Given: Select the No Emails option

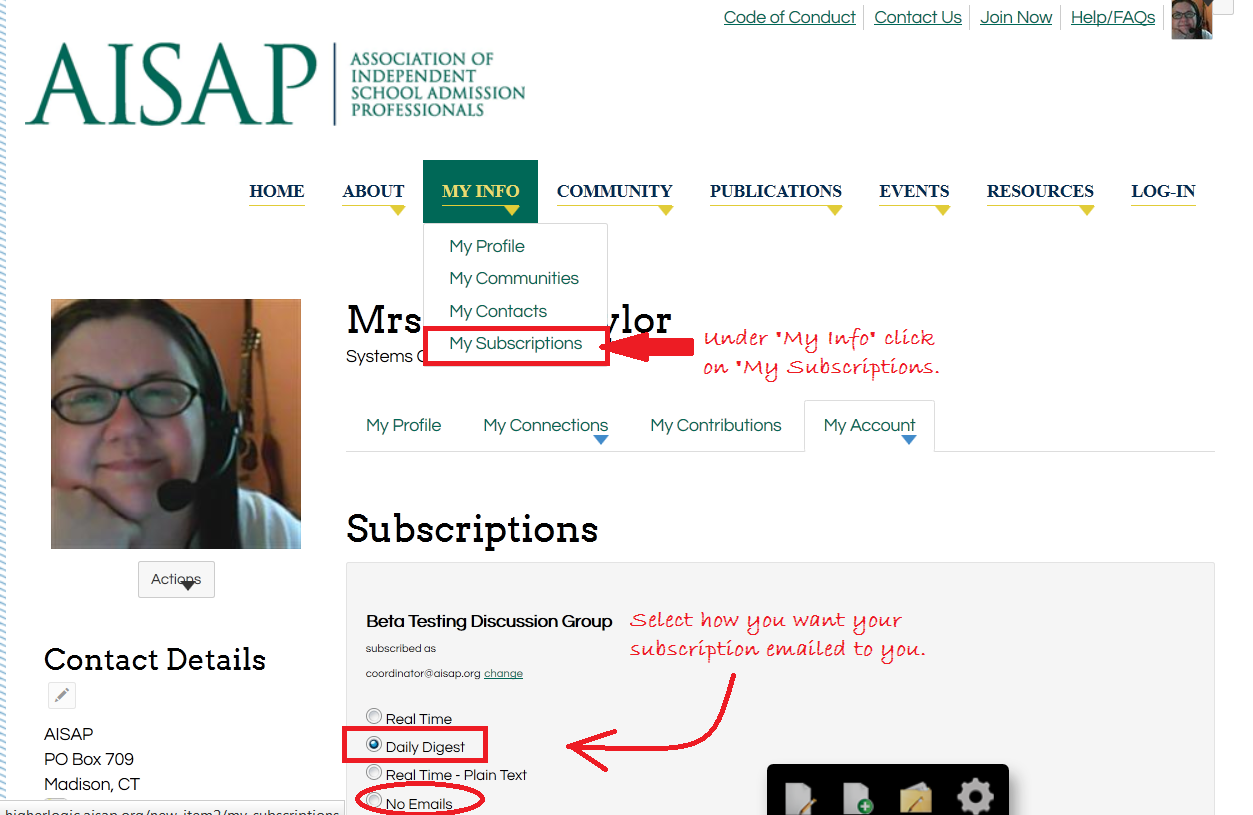Looking at the screenshot, I should (374, 802).
